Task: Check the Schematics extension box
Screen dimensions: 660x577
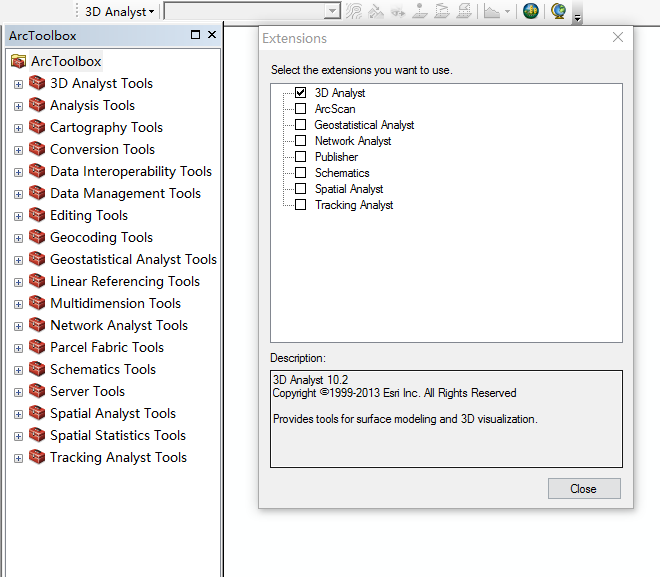Action: tap(301, 173)
